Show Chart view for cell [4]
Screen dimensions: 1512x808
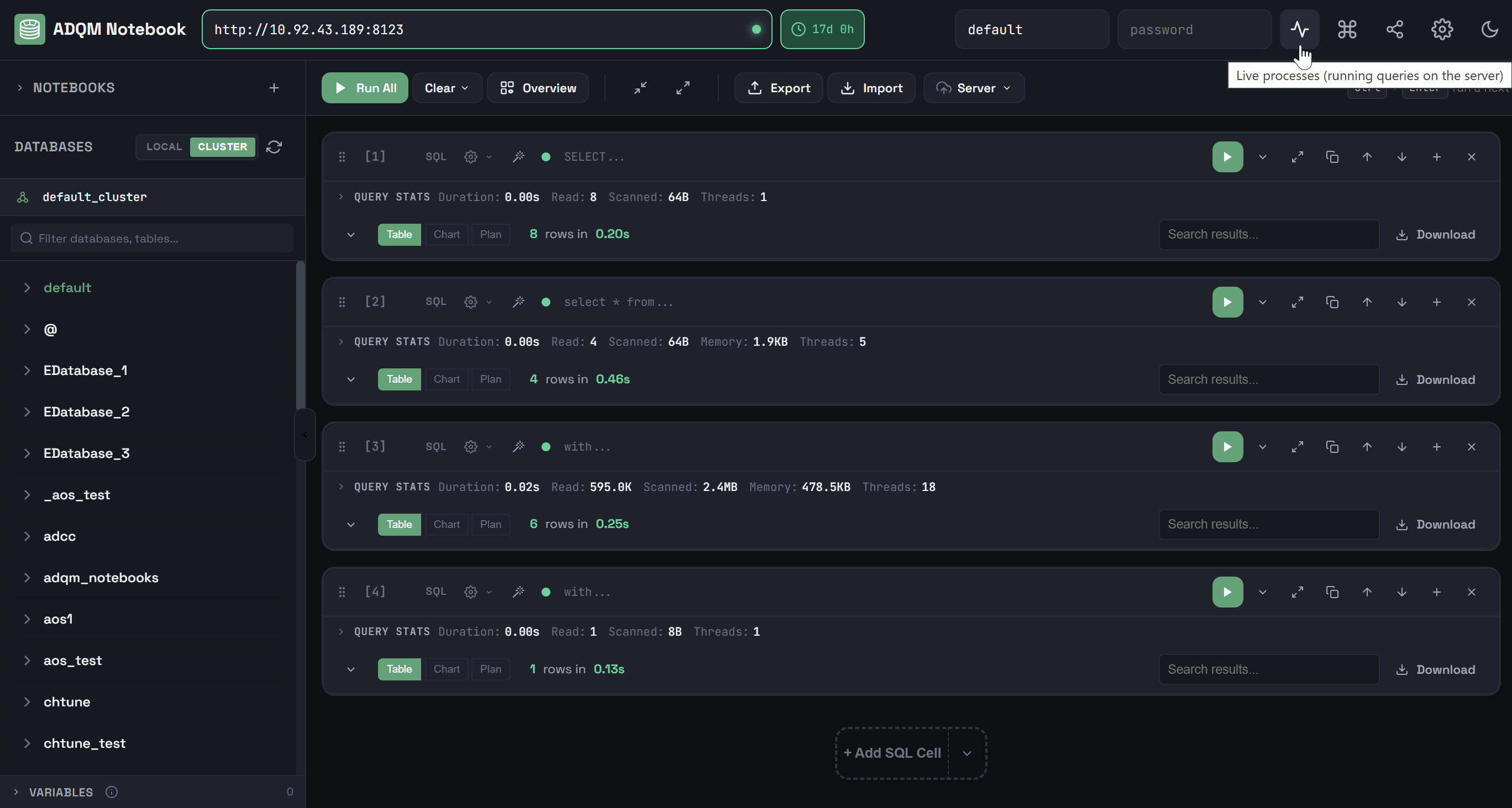click(446, 669)
